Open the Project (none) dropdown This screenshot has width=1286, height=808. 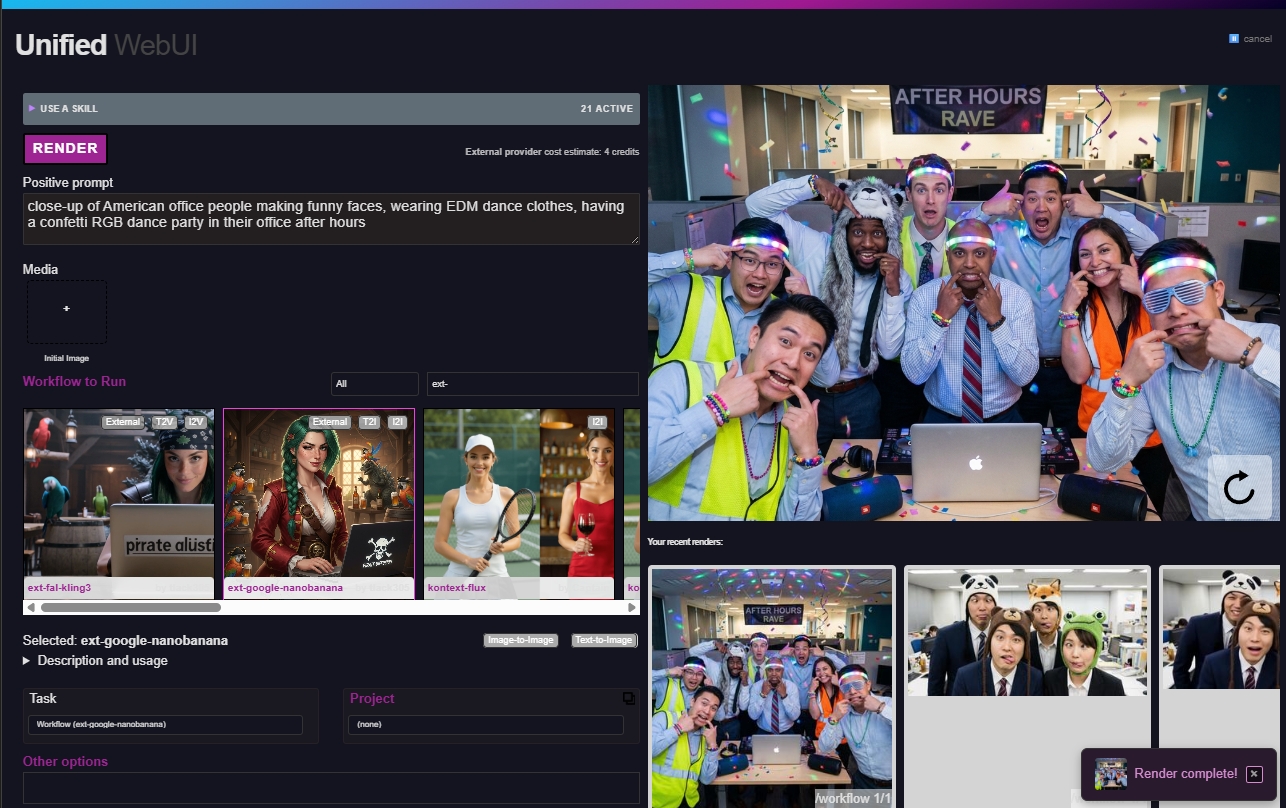pos(485,724)
